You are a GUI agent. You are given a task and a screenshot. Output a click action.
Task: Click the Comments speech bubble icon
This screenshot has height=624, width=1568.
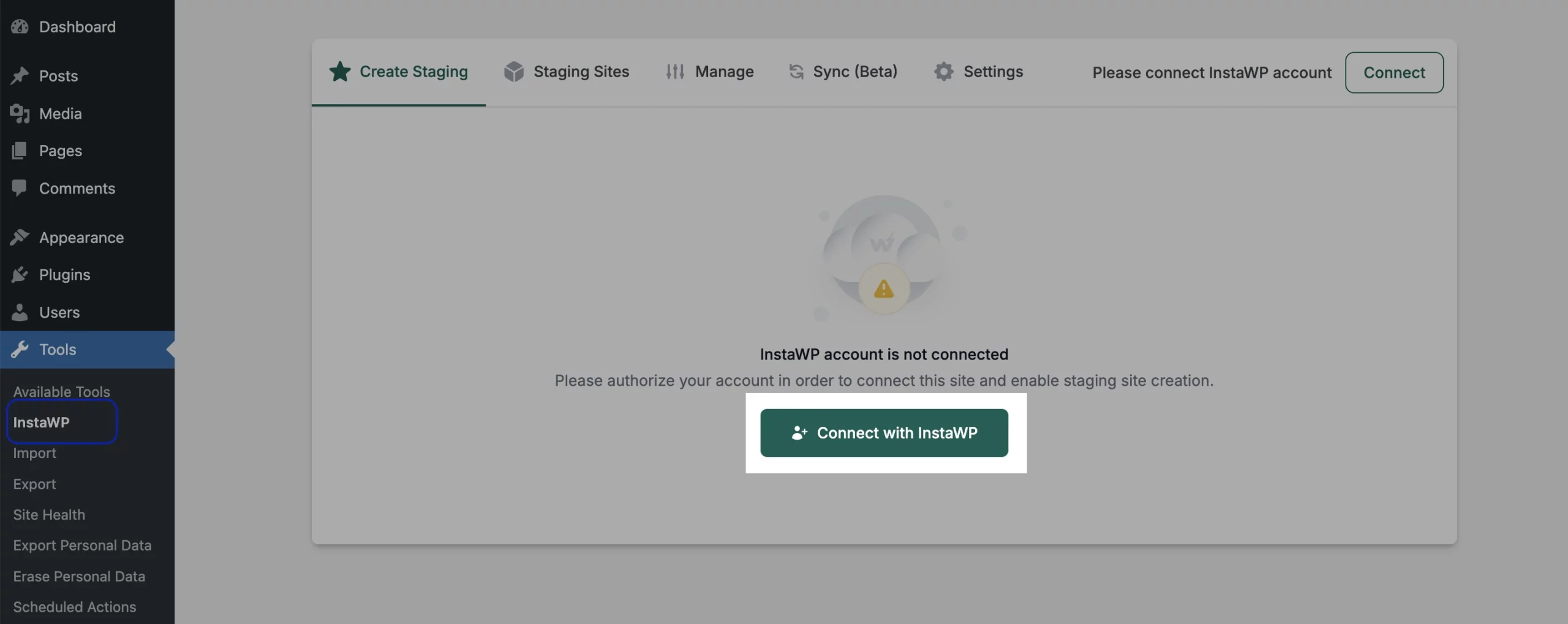[20, 188]
